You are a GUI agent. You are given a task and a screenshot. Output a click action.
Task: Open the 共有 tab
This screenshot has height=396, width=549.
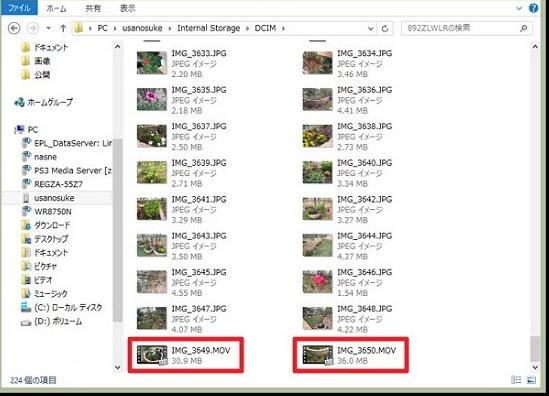93,8
